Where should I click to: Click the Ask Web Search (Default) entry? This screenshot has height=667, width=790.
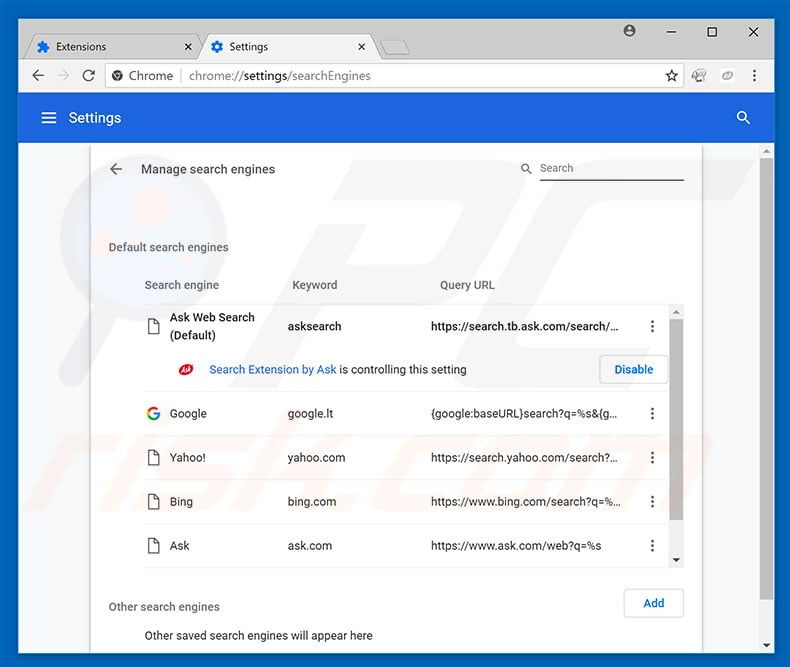[x=212, y=326]
